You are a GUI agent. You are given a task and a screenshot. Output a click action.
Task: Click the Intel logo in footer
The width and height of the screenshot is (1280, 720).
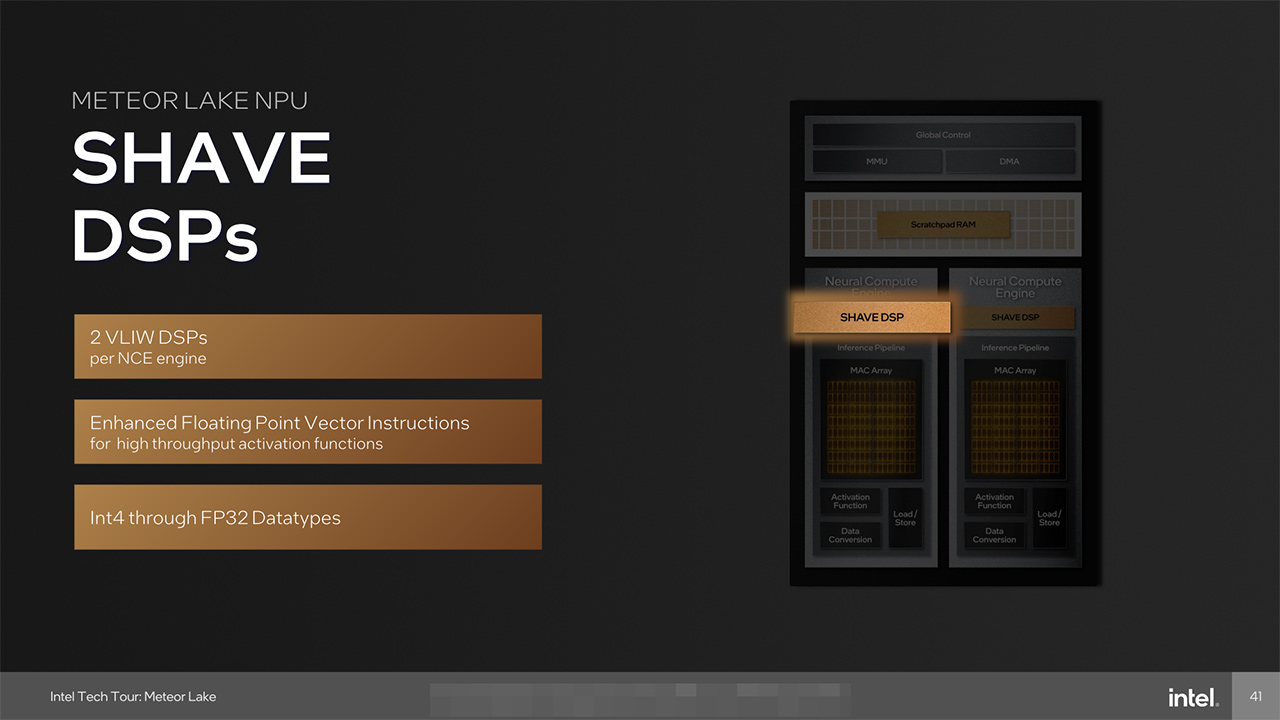pos(1193,696)
